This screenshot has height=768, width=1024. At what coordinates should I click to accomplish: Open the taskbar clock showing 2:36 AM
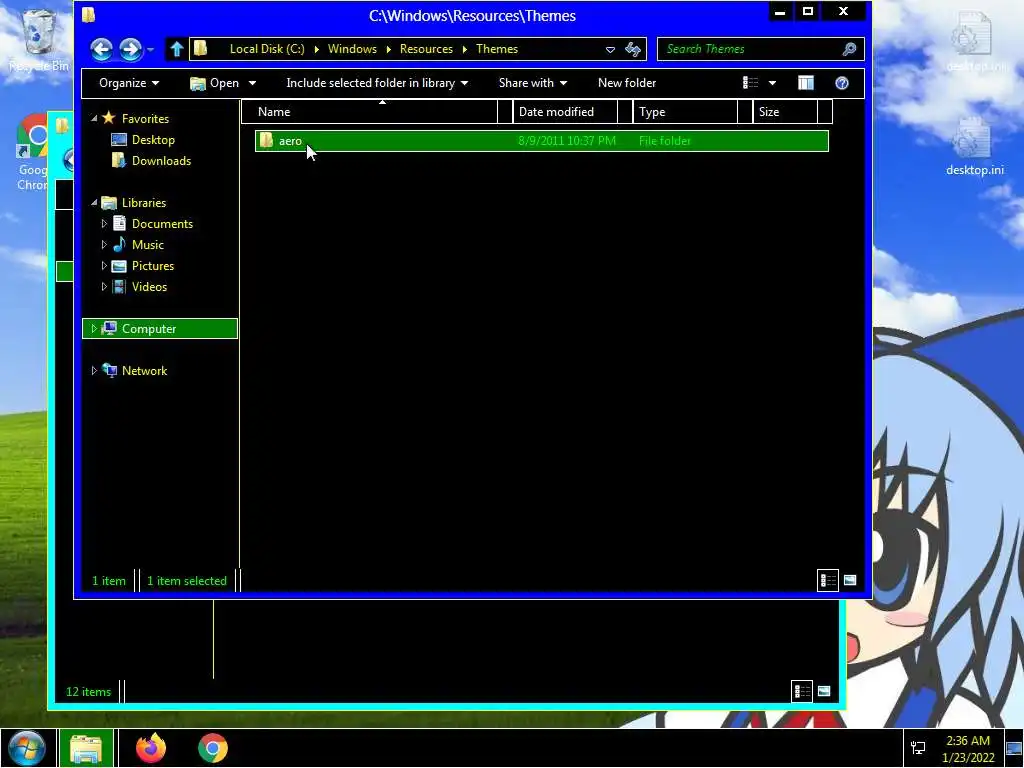click(968, 749)
